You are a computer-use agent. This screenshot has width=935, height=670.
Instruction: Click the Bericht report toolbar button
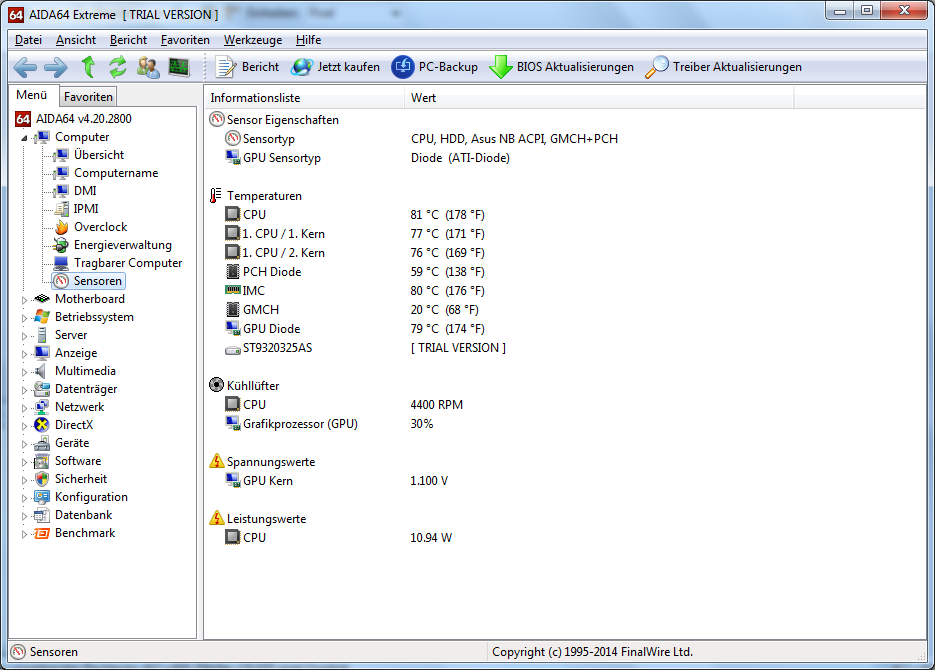[x=247, y=67]
